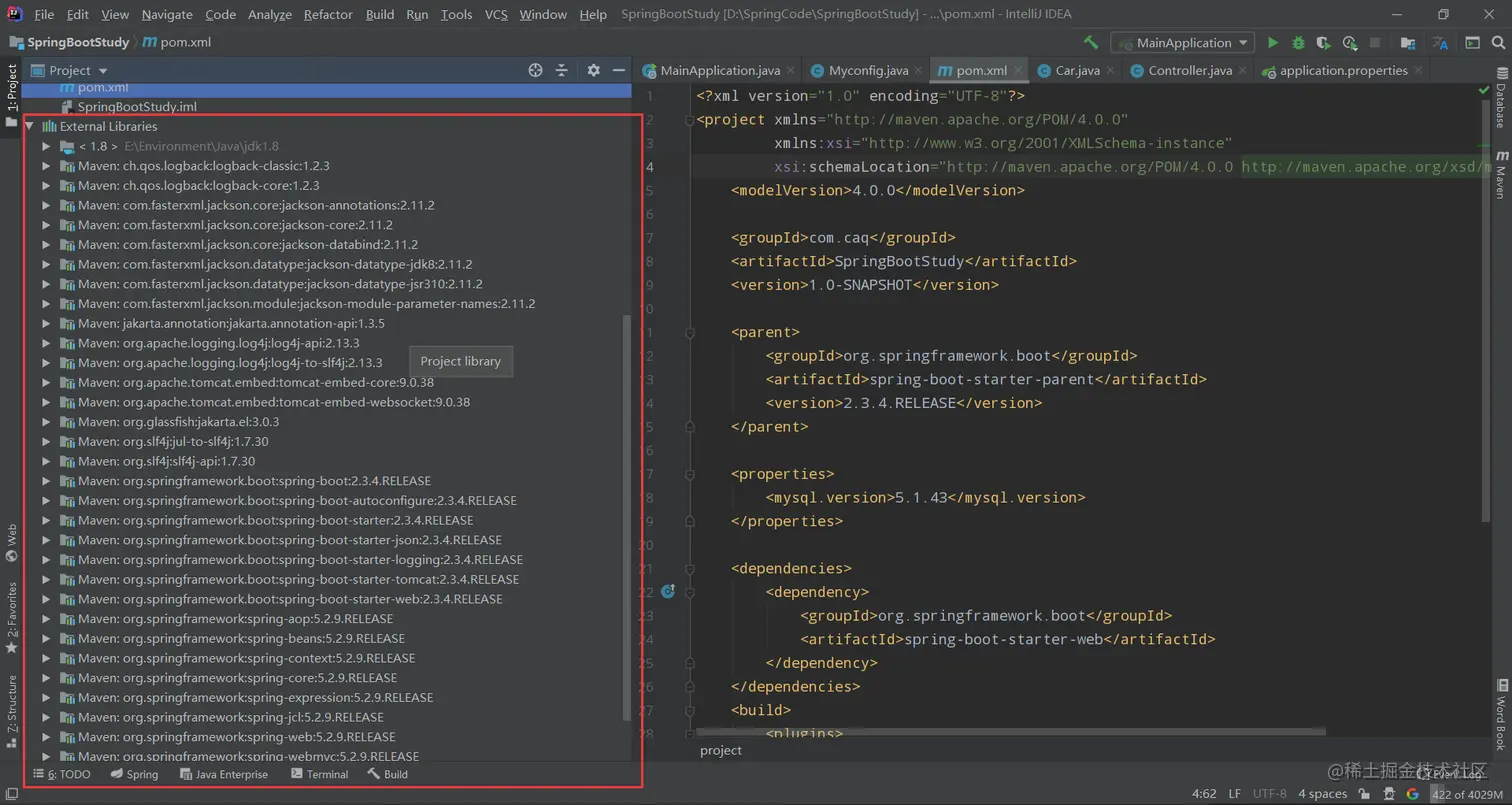The width and height of the screenshot is (1512, 805).
Task: Hide the Project panel with minus icon
Action: [x=619, y=70]
